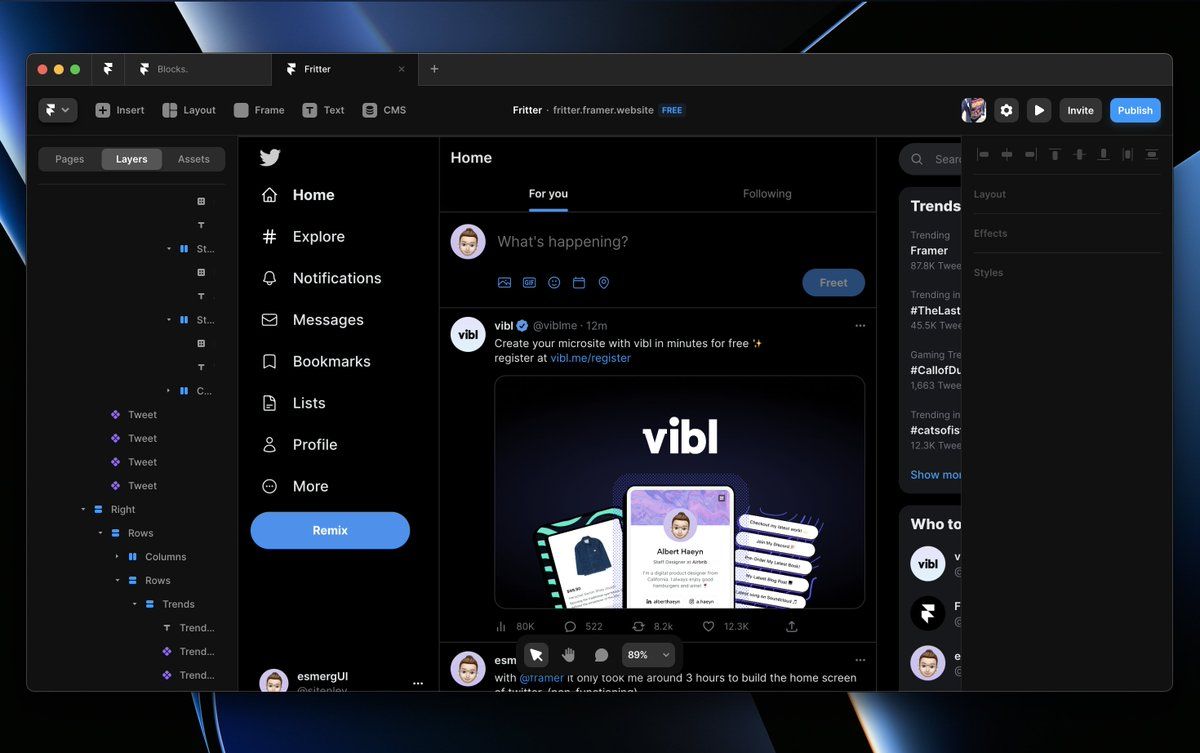Screen dimensions: 1200x753
Task: Click the Invite button
Action: coord(1080,110)
